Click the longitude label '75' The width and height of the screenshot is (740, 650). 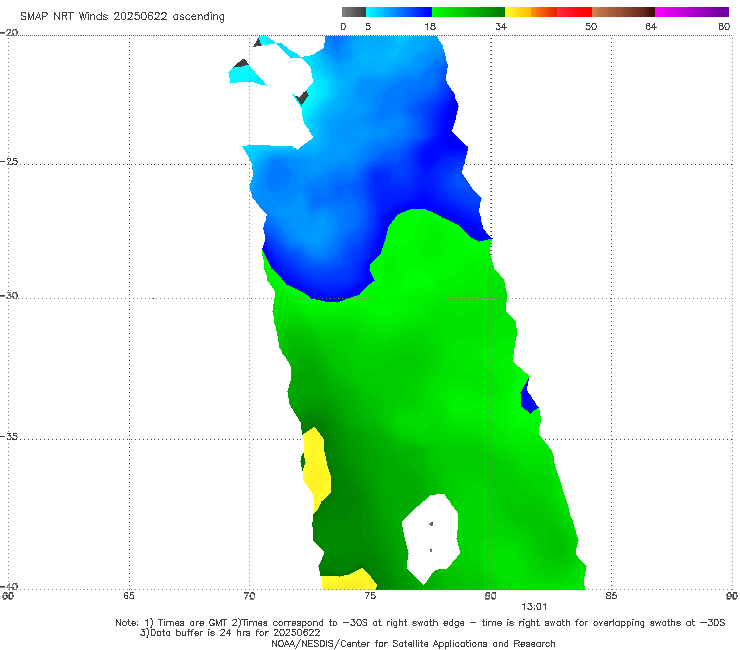370,596
